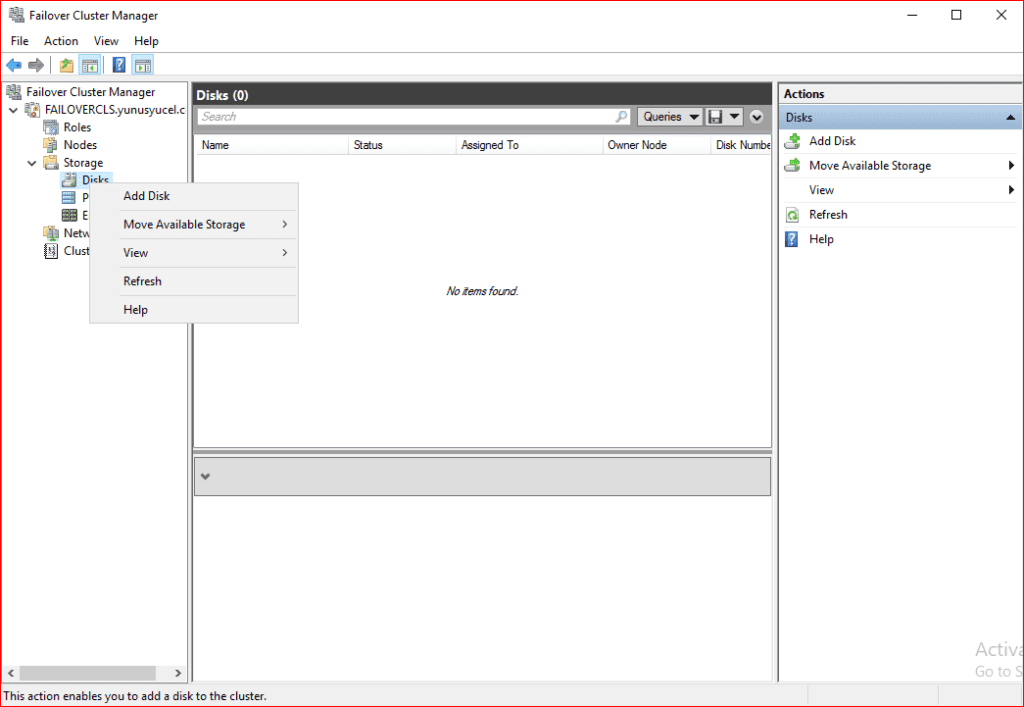Toggle the Show/Hide Console Tree toolbar icon
1024x707 pixels.
90,65
